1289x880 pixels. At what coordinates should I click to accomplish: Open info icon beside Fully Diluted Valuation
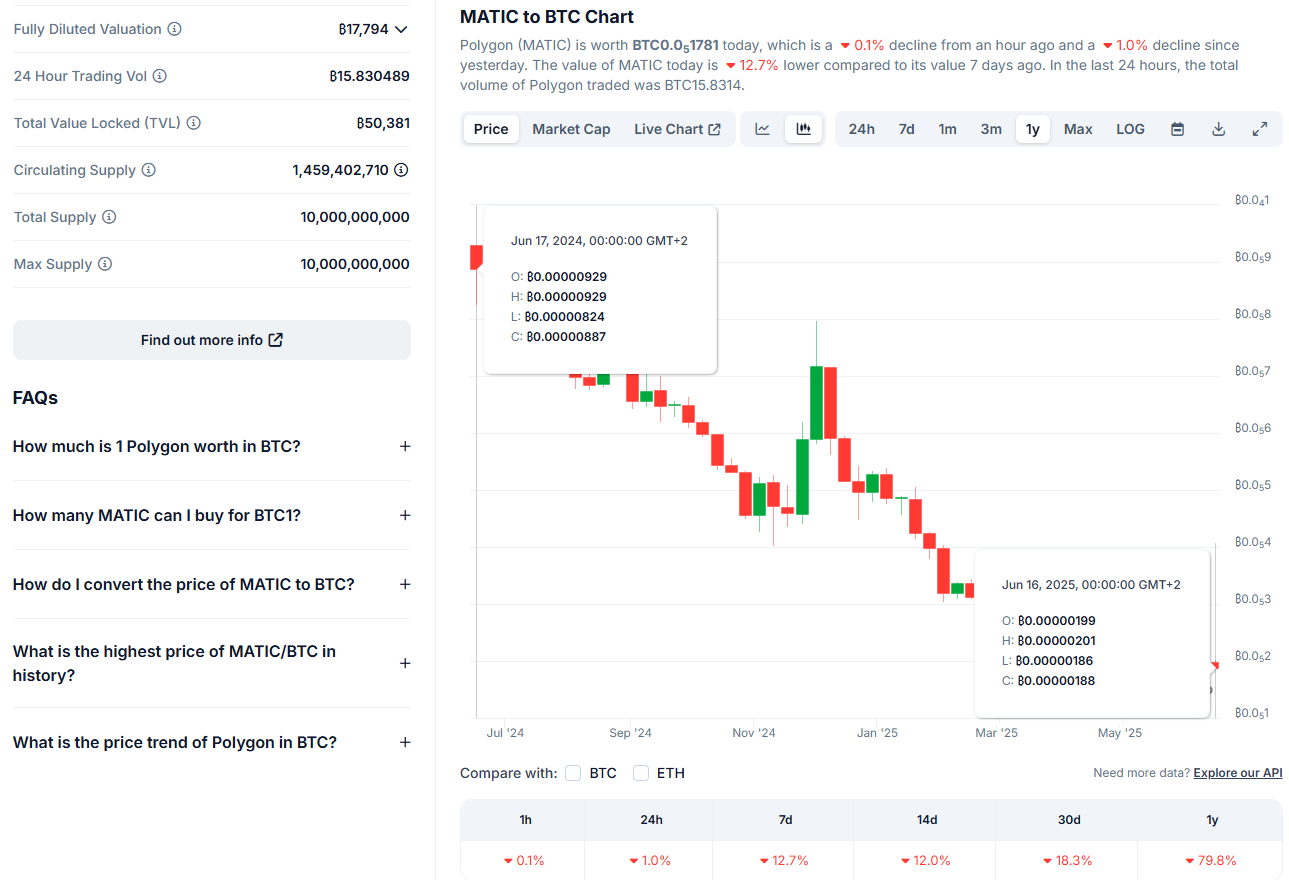(175, 29)
